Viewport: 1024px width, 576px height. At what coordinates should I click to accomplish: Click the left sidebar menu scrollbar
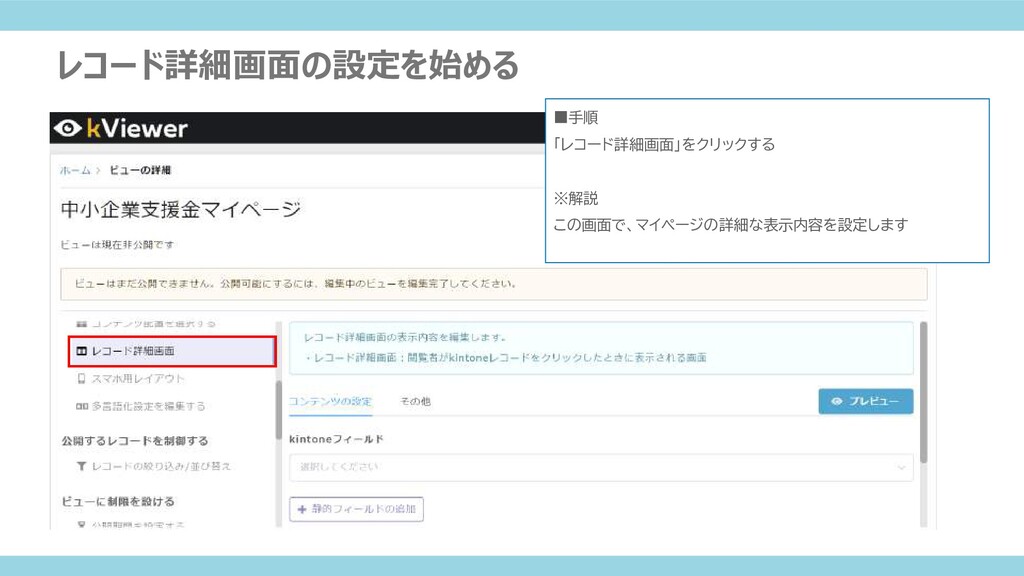pyautogui.click(x=278, y=411)
